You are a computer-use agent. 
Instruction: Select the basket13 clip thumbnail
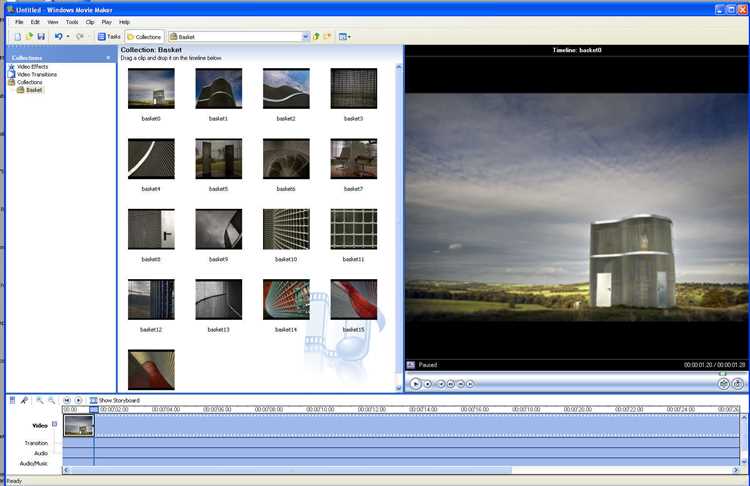pos(219,299)
